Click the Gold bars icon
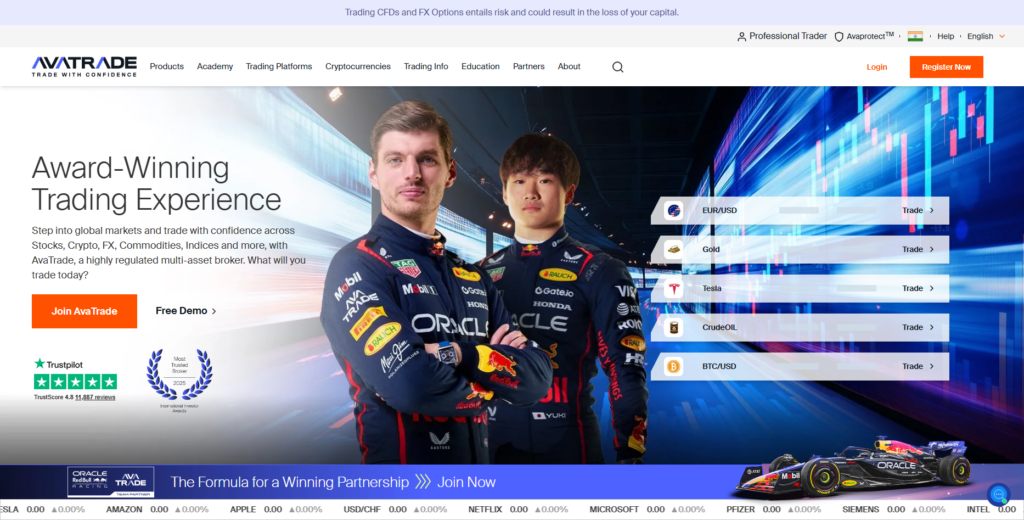The height and width of the screenshot is (520, 1024). (x=674, y=250)
